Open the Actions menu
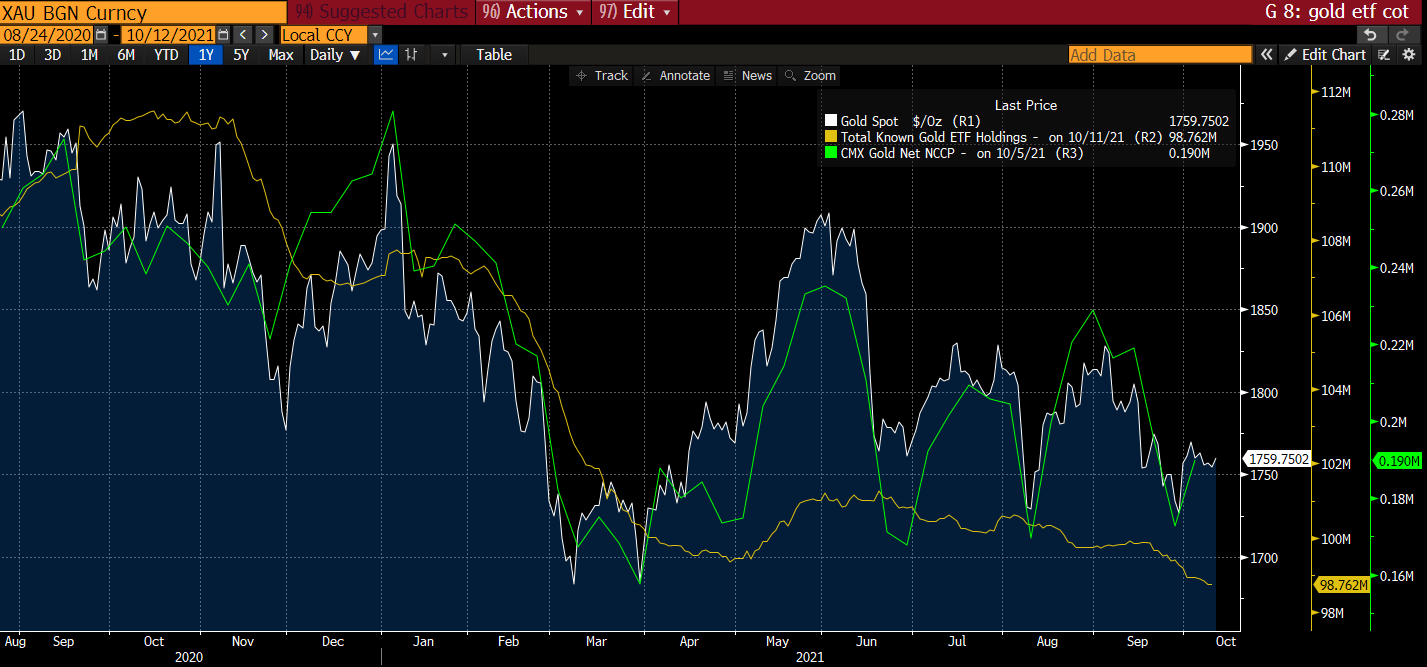Screen dimensions: 1427x667 533,12
